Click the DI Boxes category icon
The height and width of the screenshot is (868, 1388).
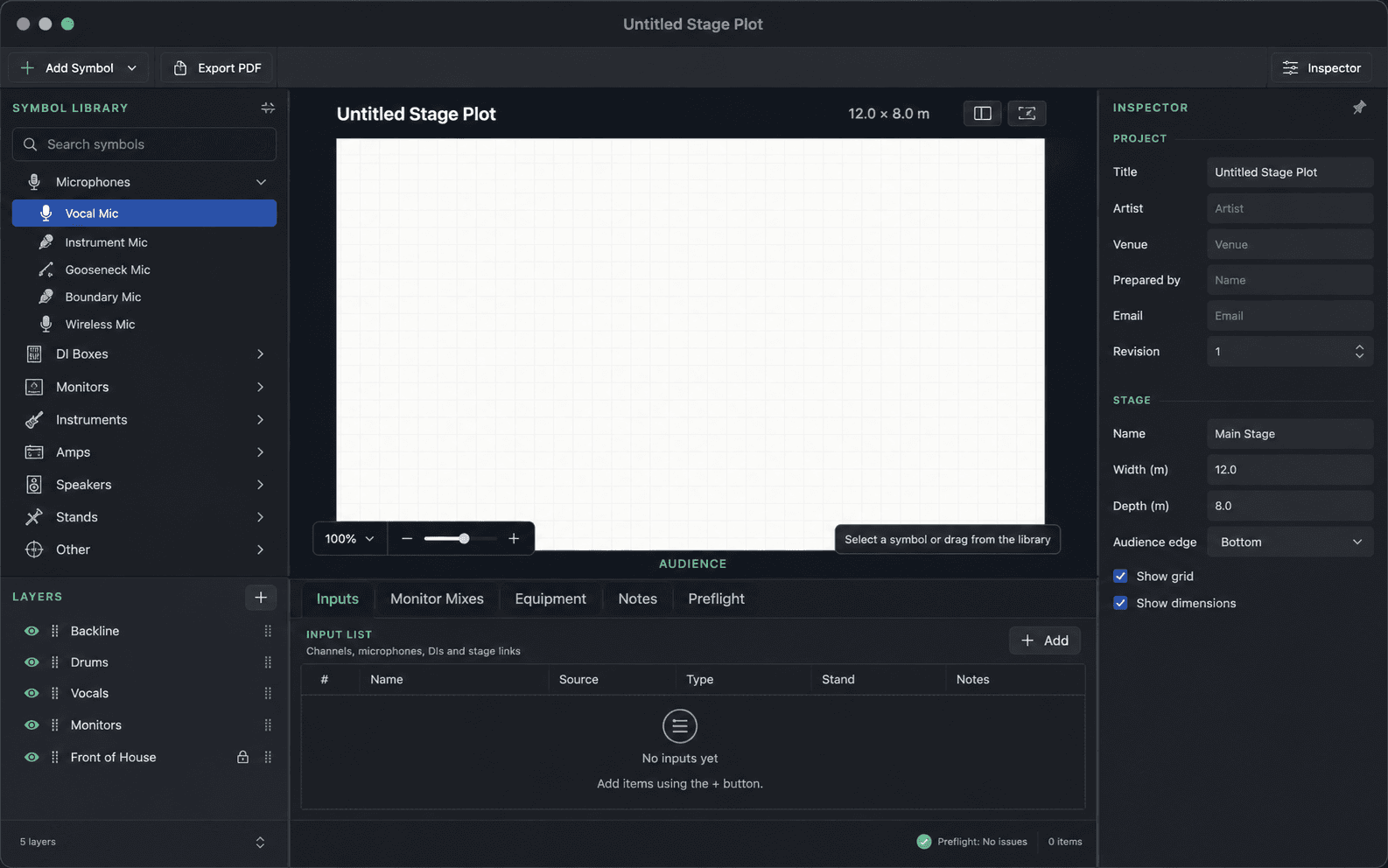coord(34,354)
